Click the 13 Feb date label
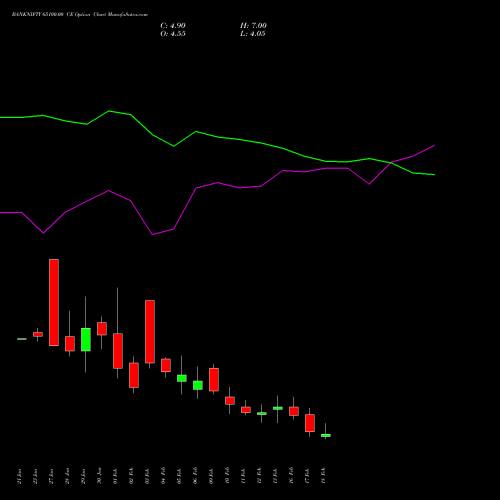Viewport: 500px width, 500px height. click(276, 476)
